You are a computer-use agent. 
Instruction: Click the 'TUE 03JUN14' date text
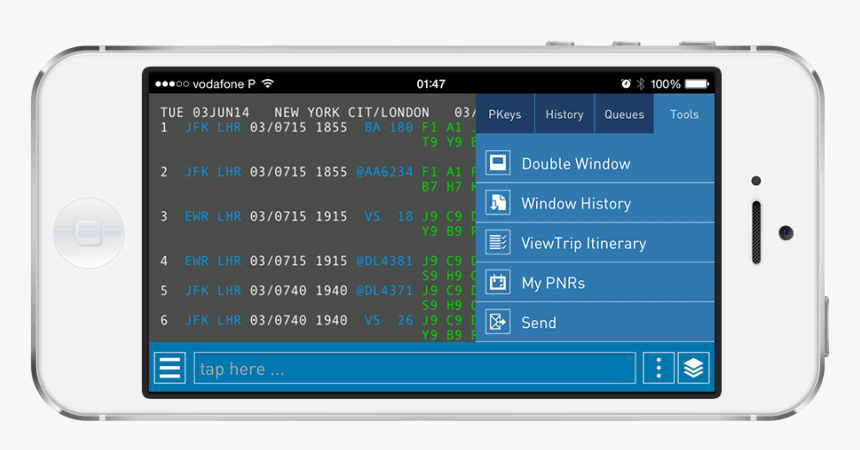205,112
